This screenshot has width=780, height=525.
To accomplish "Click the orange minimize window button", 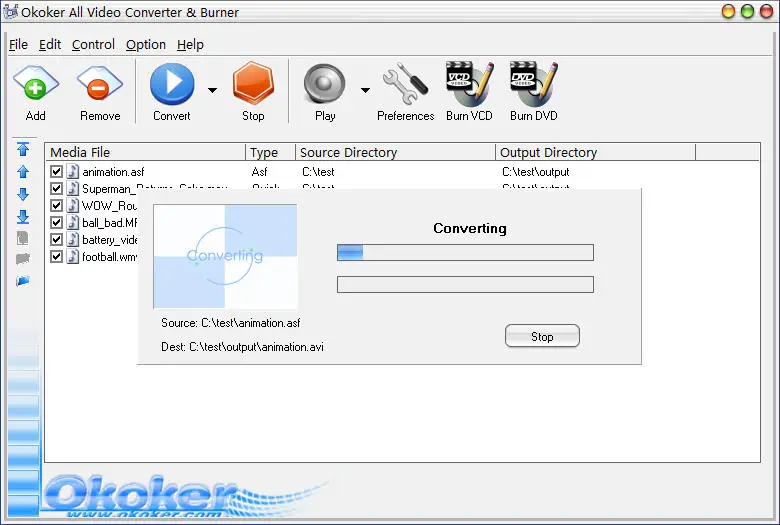I will tap(728, 11).
